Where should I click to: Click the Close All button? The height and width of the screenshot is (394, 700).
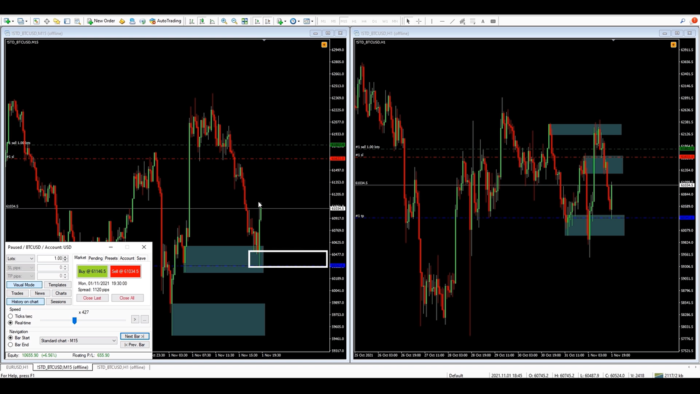pyautogui.click(x=127, y=298)
